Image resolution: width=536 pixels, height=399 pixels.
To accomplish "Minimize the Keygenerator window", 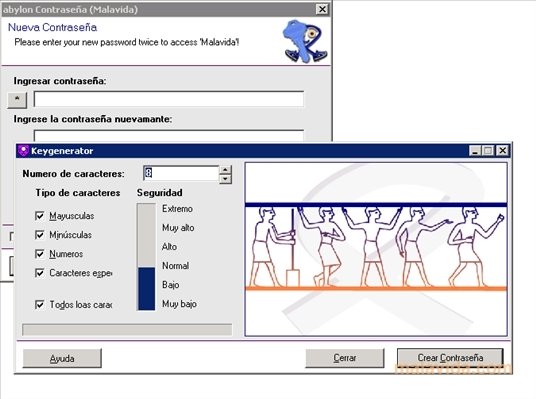I will coord(475,151).
